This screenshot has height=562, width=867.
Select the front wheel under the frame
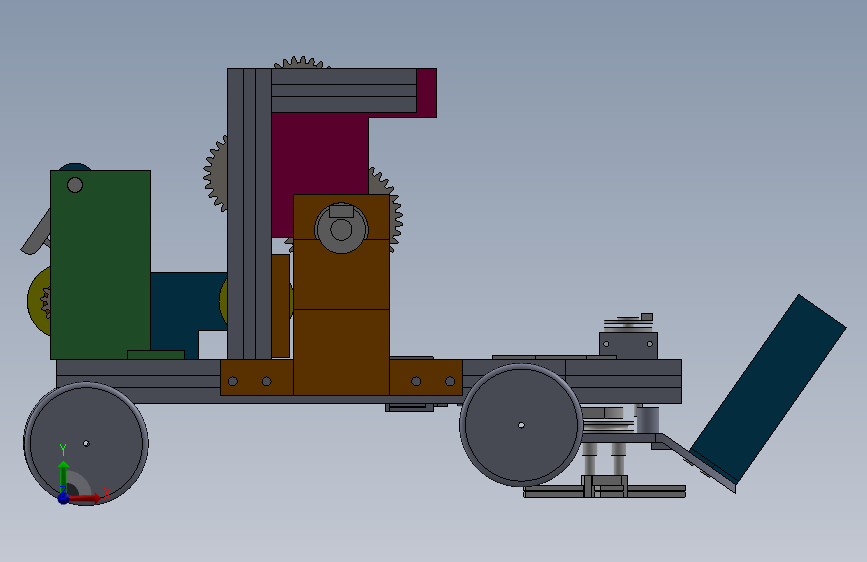[521, 425]
